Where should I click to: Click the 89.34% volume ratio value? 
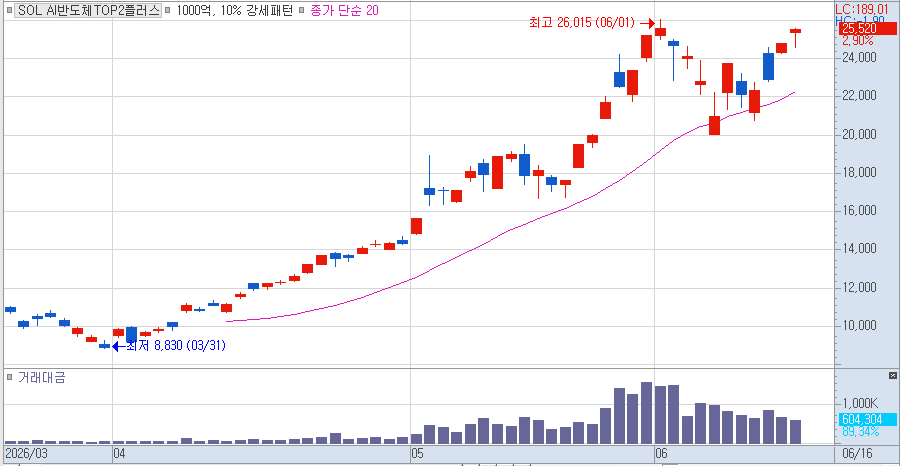click(861, 431)
